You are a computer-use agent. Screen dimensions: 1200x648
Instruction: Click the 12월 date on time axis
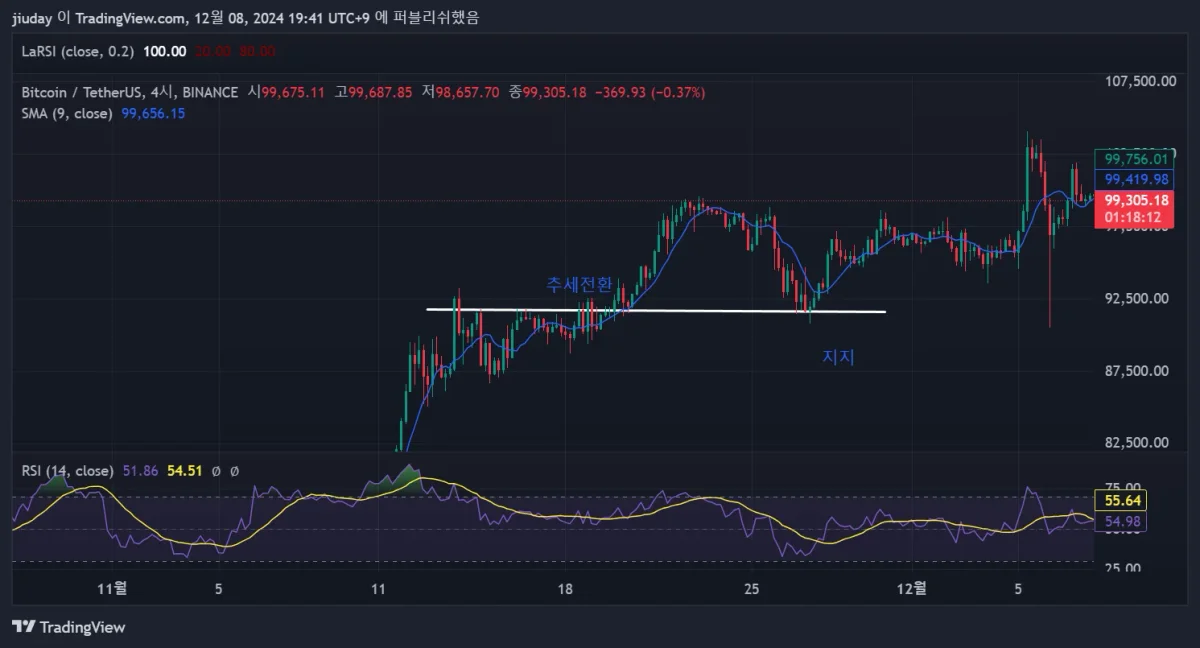tap(912, 589)
